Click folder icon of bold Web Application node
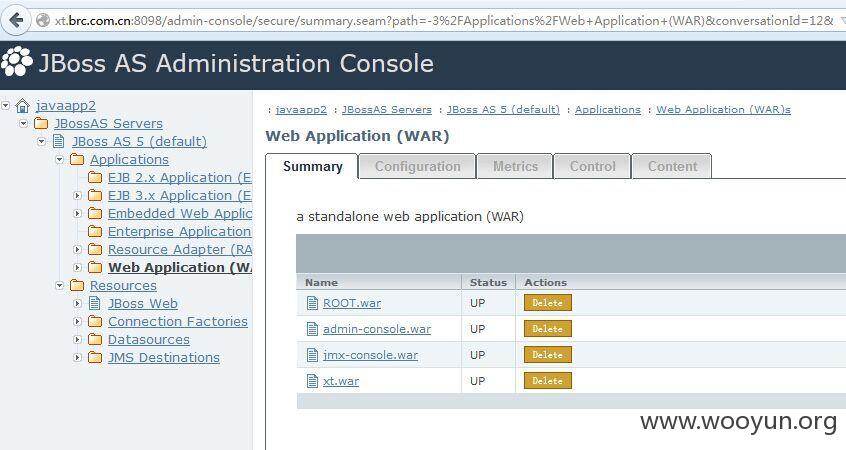Viewport: 846px width, 450px height. (95, 267)
